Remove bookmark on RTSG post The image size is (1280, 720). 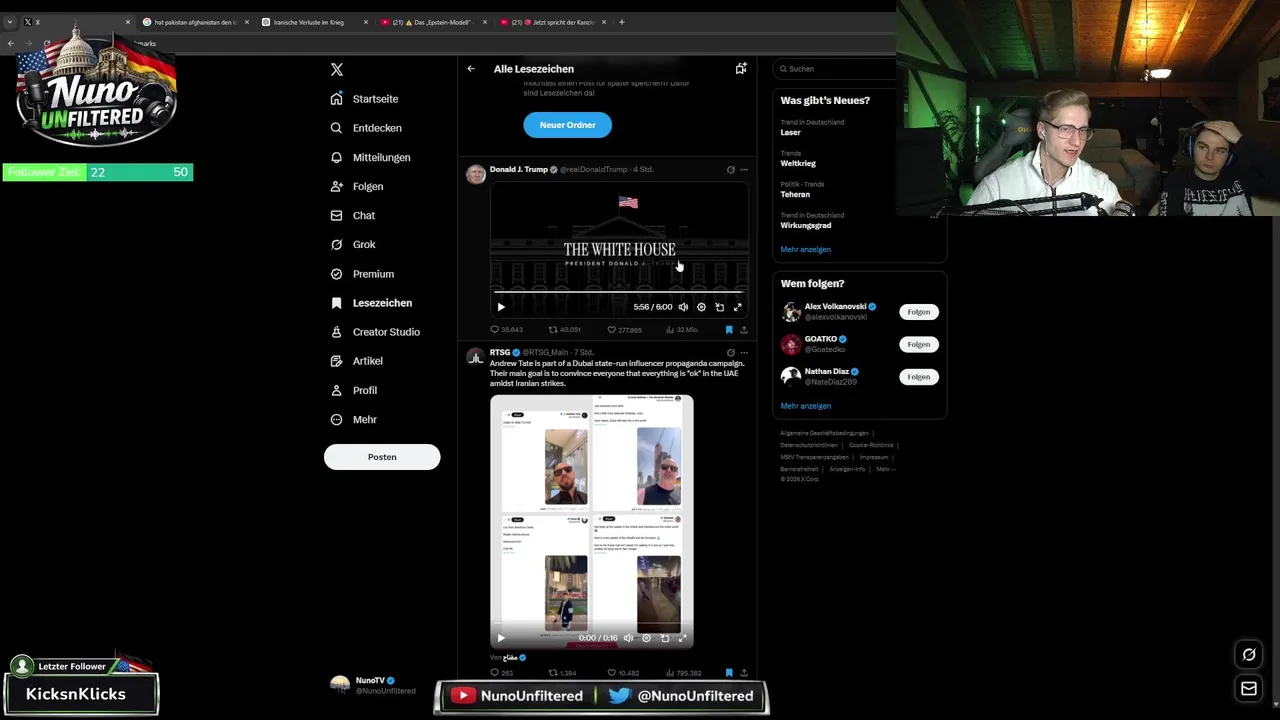[x=729, y=673]
